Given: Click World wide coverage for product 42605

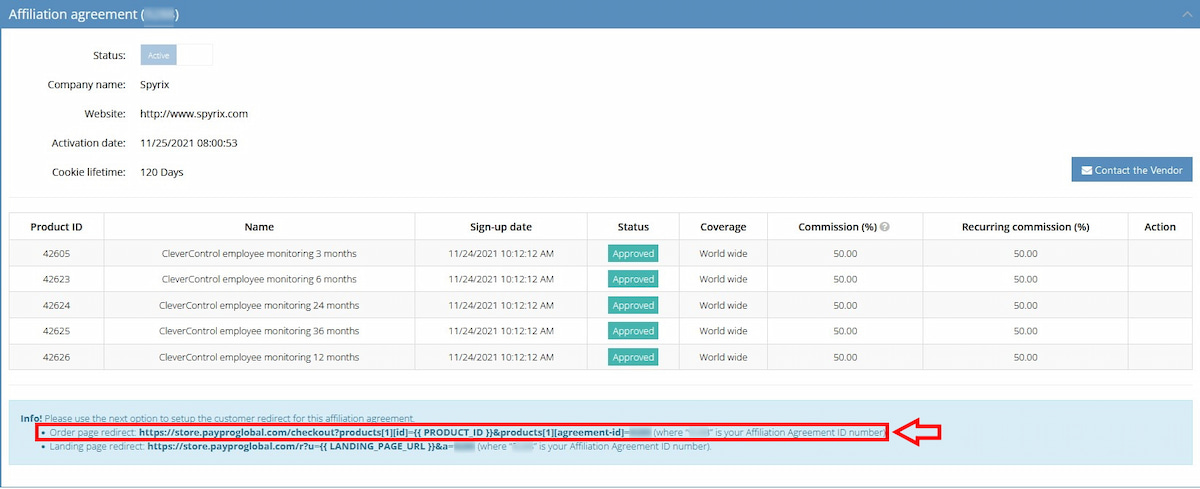Looking at the screenshot, I should click(724, 253).
